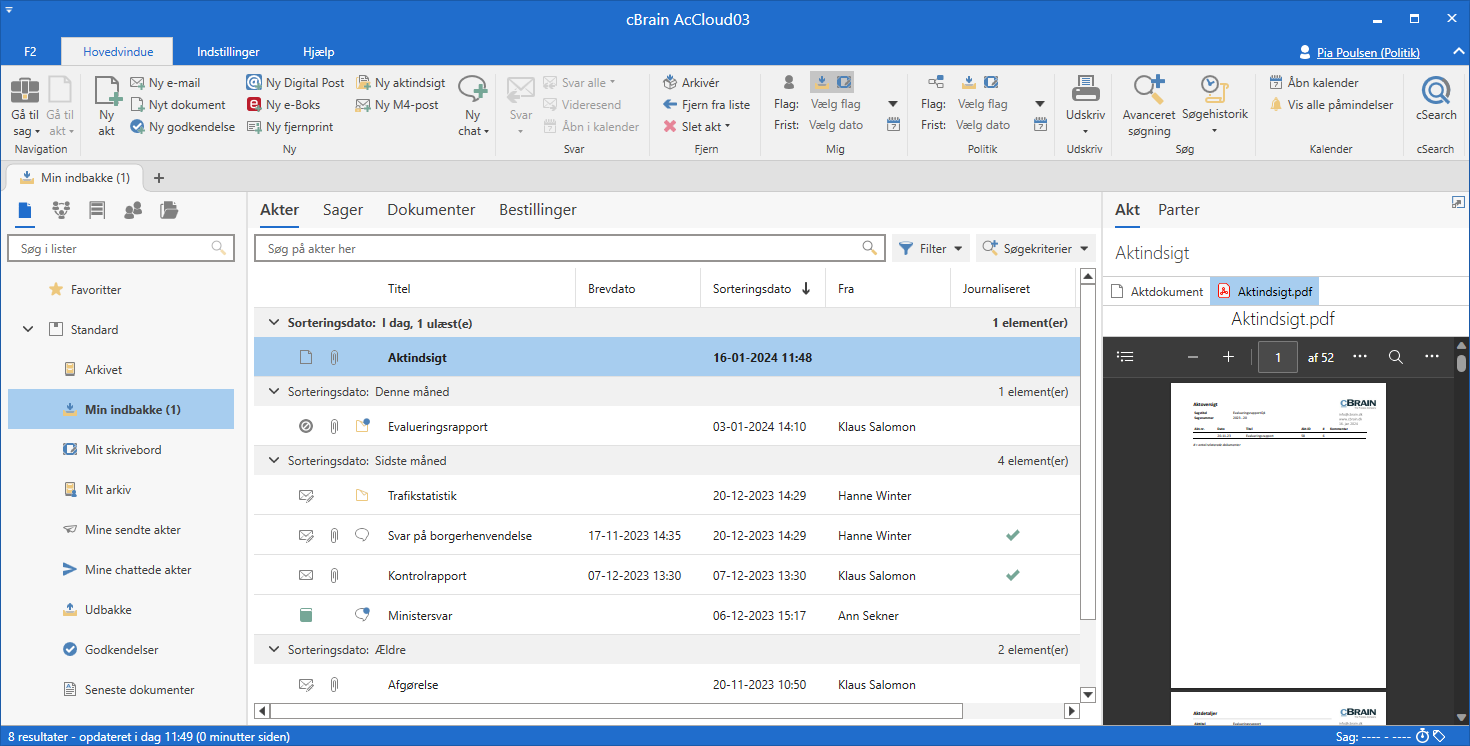The image size is (1470, 746).
Task: Open the F2 menu tab
Action: click(x=30, y=52)
